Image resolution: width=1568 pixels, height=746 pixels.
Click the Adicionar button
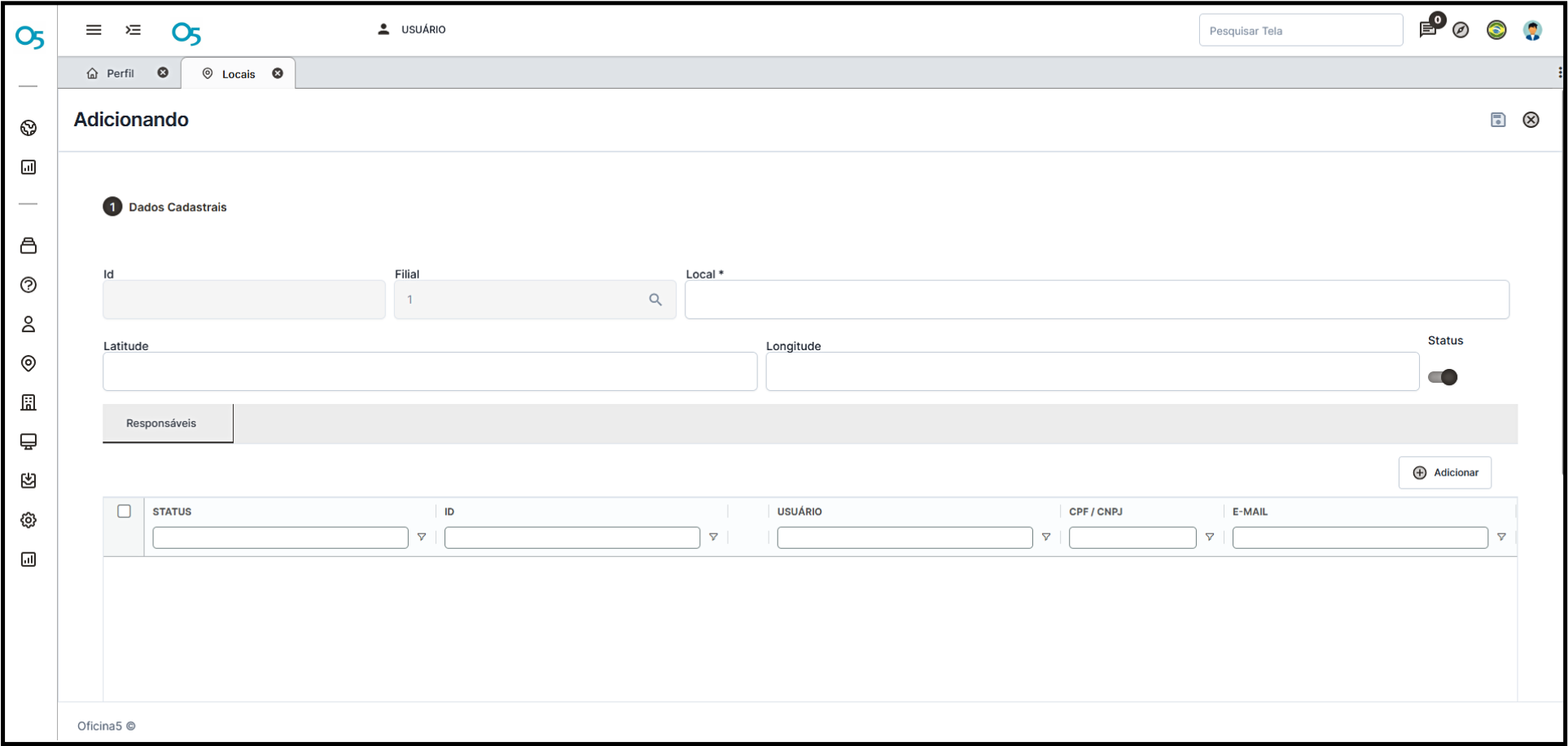coord(1444,472)
